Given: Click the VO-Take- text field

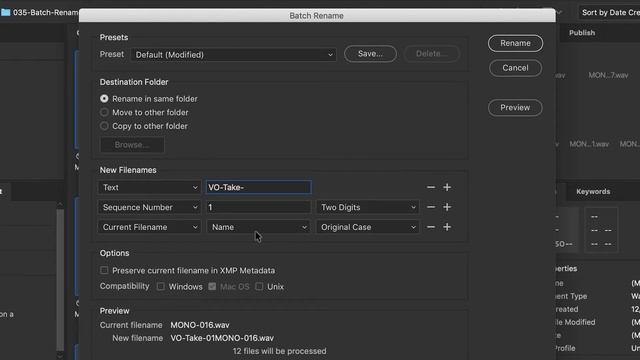Looking at the screenshot, I should click(x=258, y=187).
